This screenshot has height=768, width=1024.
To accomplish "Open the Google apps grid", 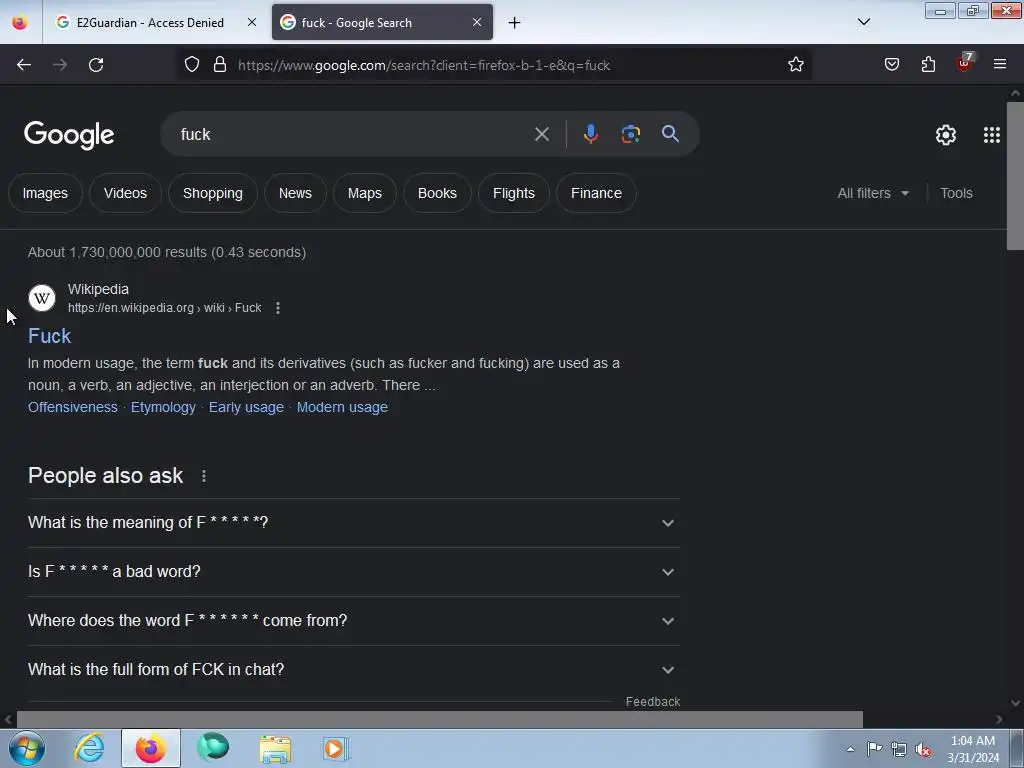I will point(991,135).
